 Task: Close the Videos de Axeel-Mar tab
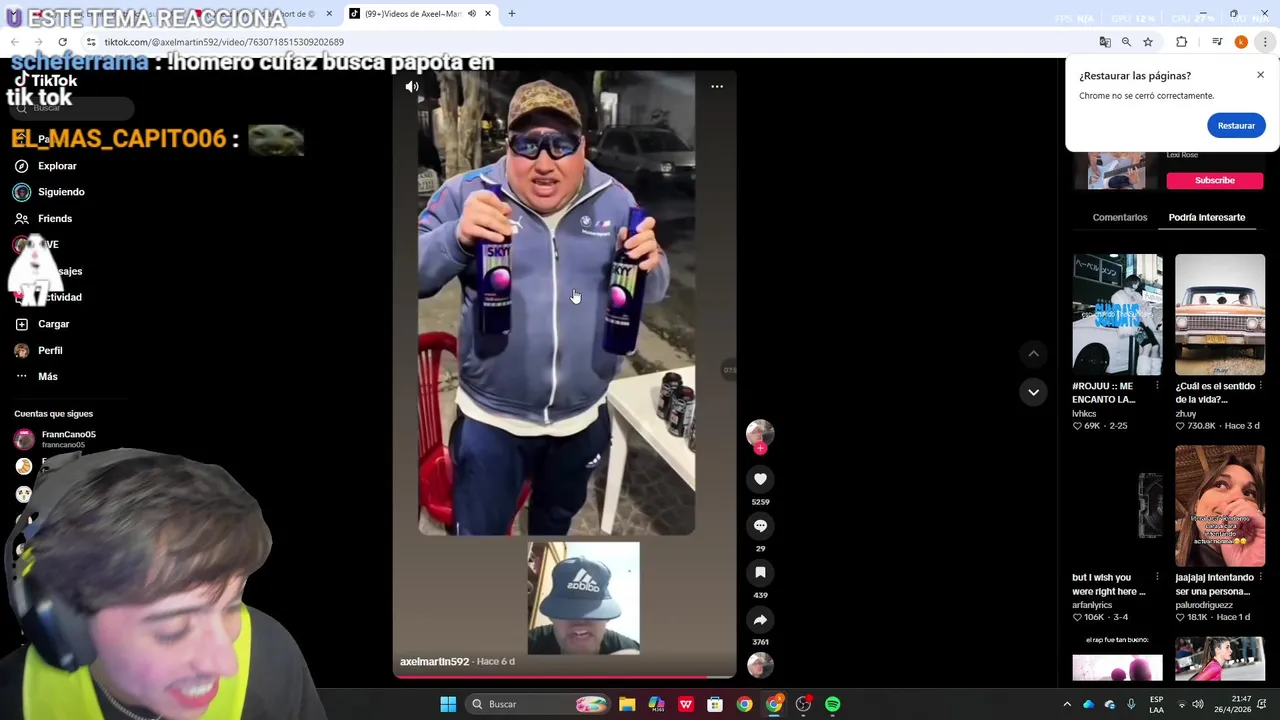pyautogui.click(x=488, y=14)
